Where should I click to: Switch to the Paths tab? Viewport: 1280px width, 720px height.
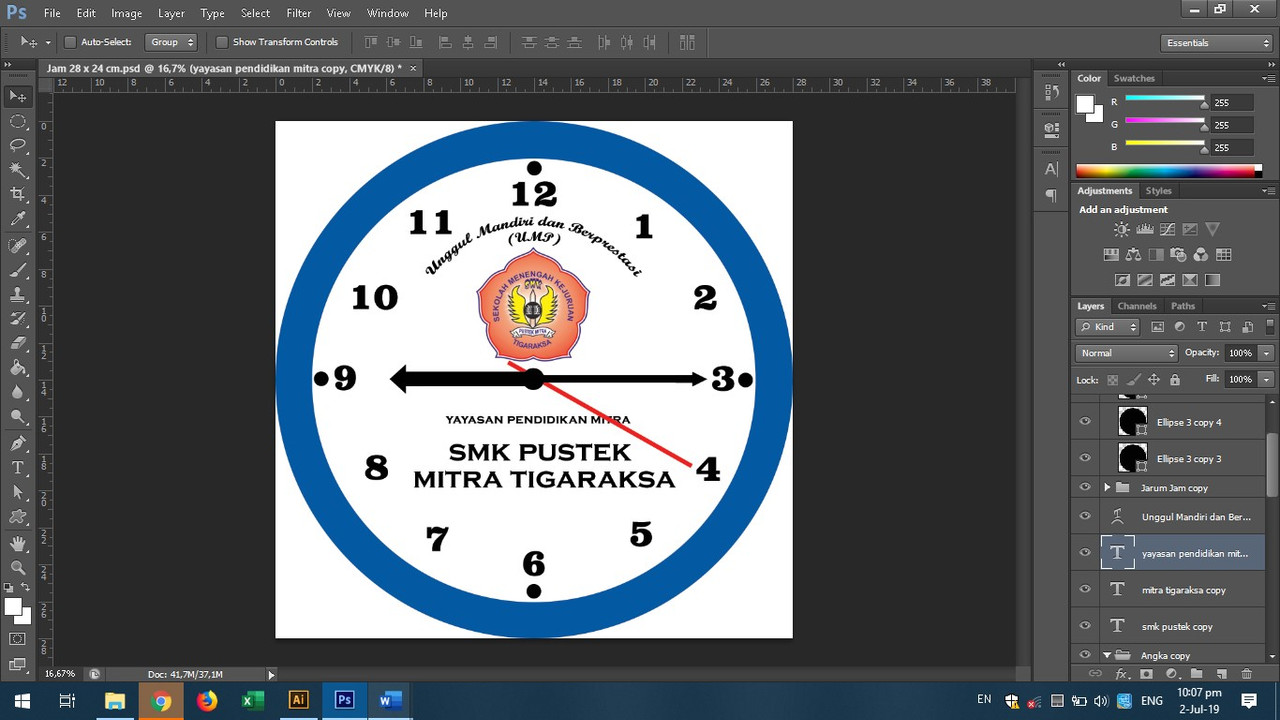pyautogui.click(x=1183, y=306)
